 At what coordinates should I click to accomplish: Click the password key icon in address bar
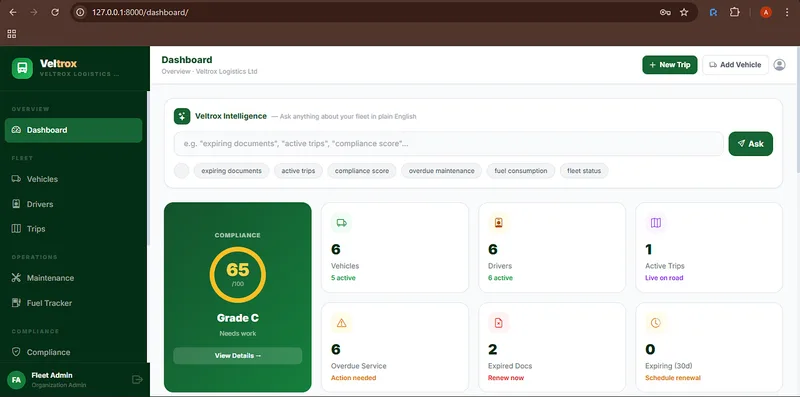665,12
